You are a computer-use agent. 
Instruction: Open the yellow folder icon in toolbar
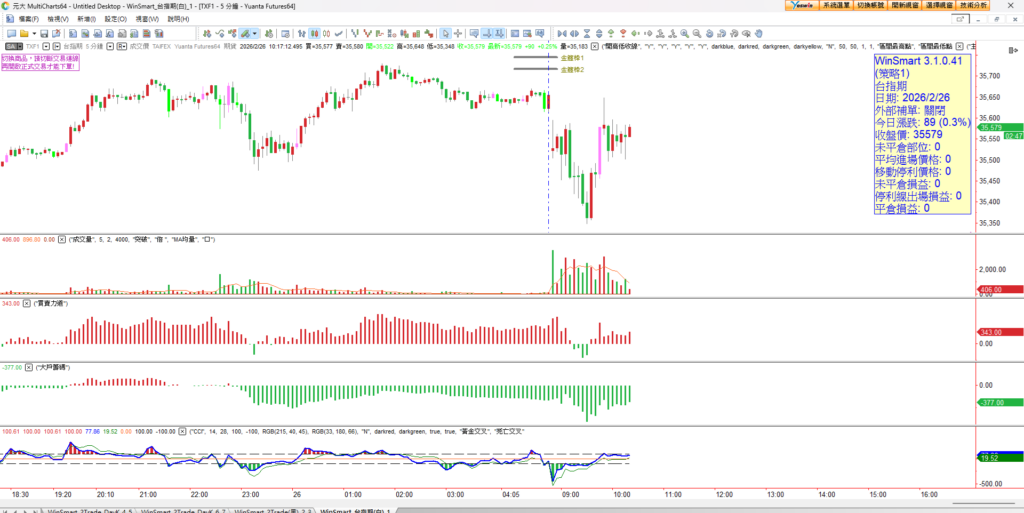(21, 33)
